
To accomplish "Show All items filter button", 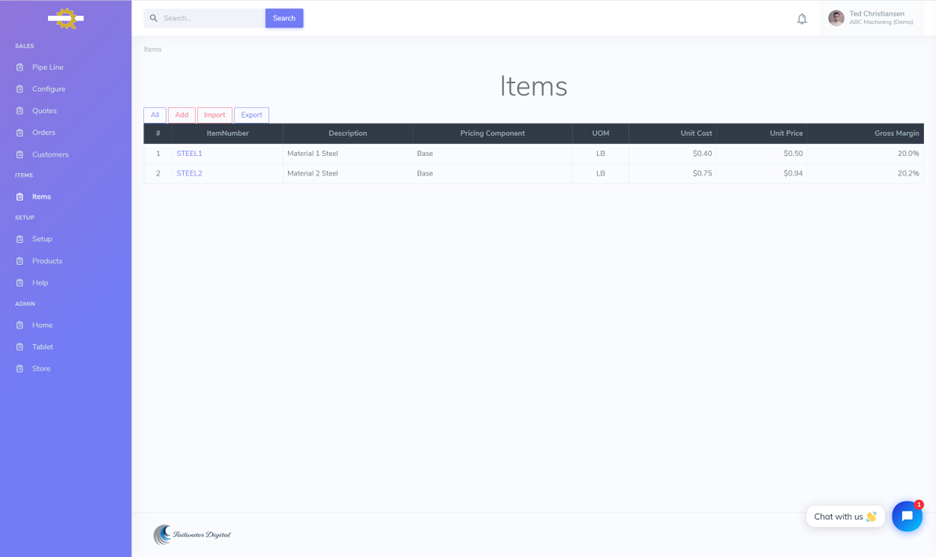I will click(x=154, y=115).
